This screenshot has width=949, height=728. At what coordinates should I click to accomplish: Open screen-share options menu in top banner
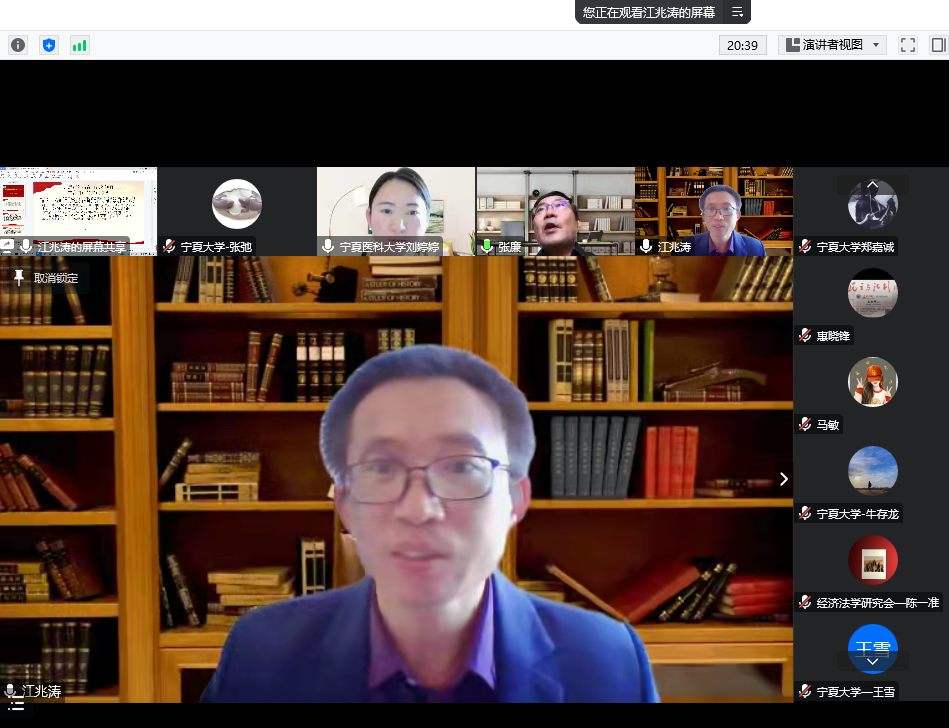(x=737, y=12)
